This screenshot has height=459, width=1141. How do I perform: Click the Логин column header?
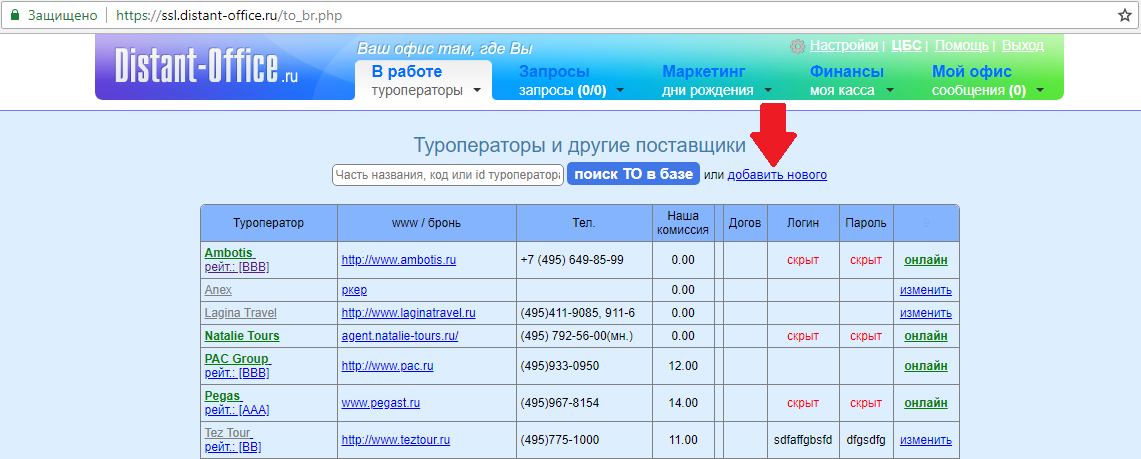point(803,223)
